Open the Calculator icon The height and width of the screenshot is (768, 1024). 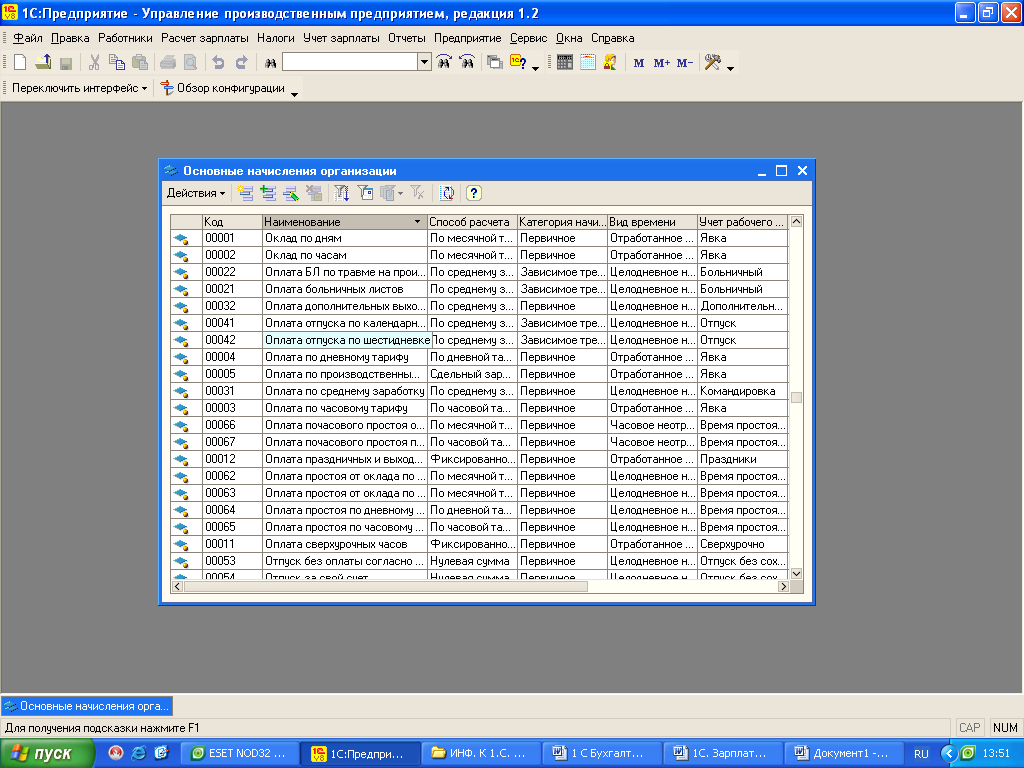tap(565, 62)
